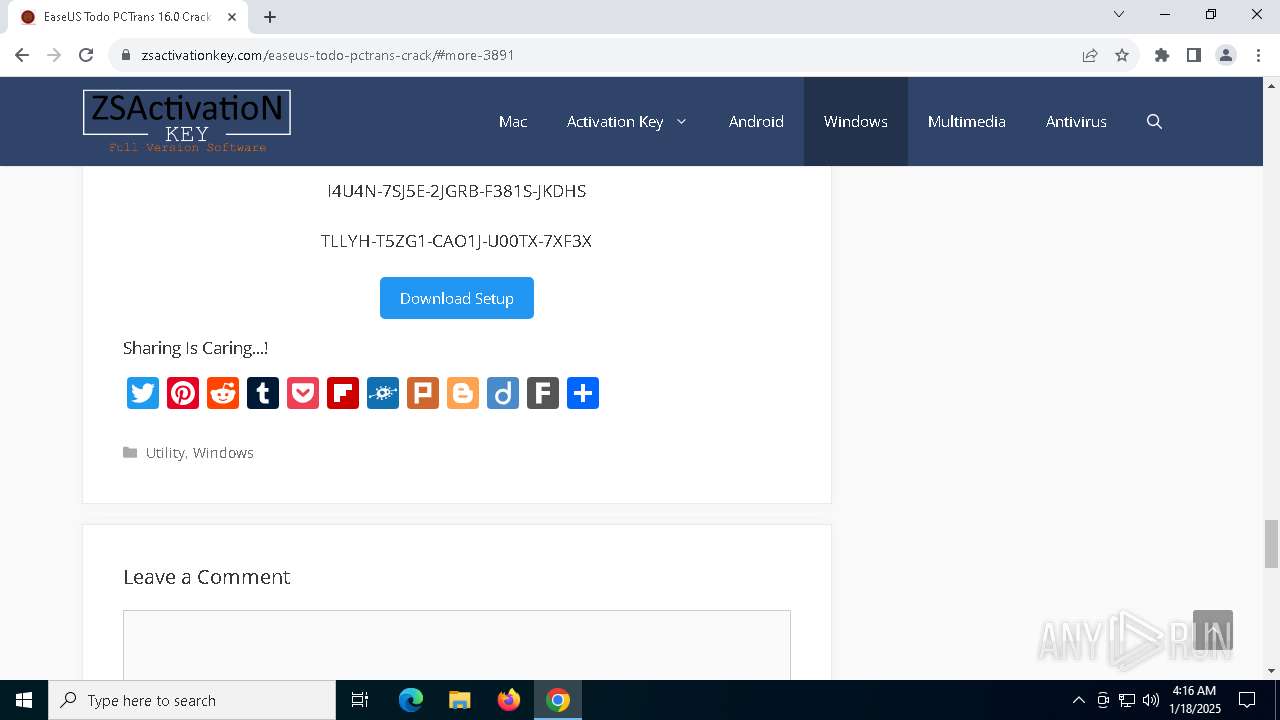Bookmark this page with the star icon

[1122, 55]
